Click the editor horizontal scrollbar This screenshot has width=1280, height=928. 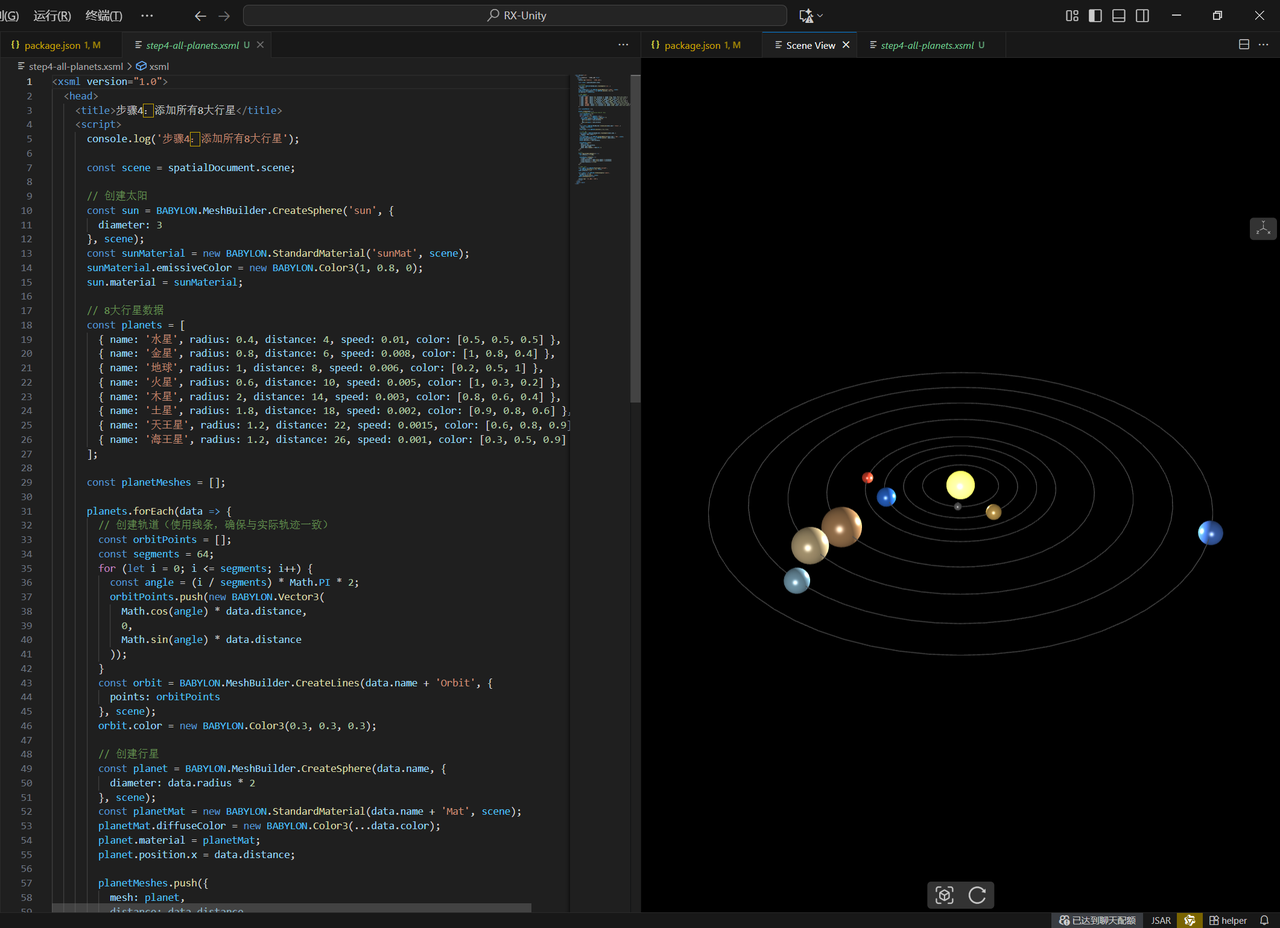click(292, 908)
